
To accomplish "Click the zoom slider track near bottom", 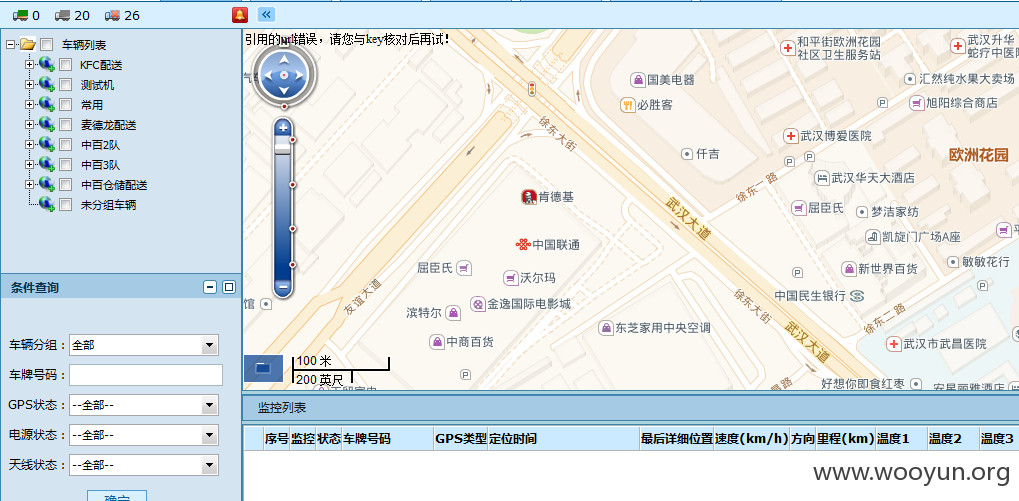I will pyautogui.click(x=283, y=265).
